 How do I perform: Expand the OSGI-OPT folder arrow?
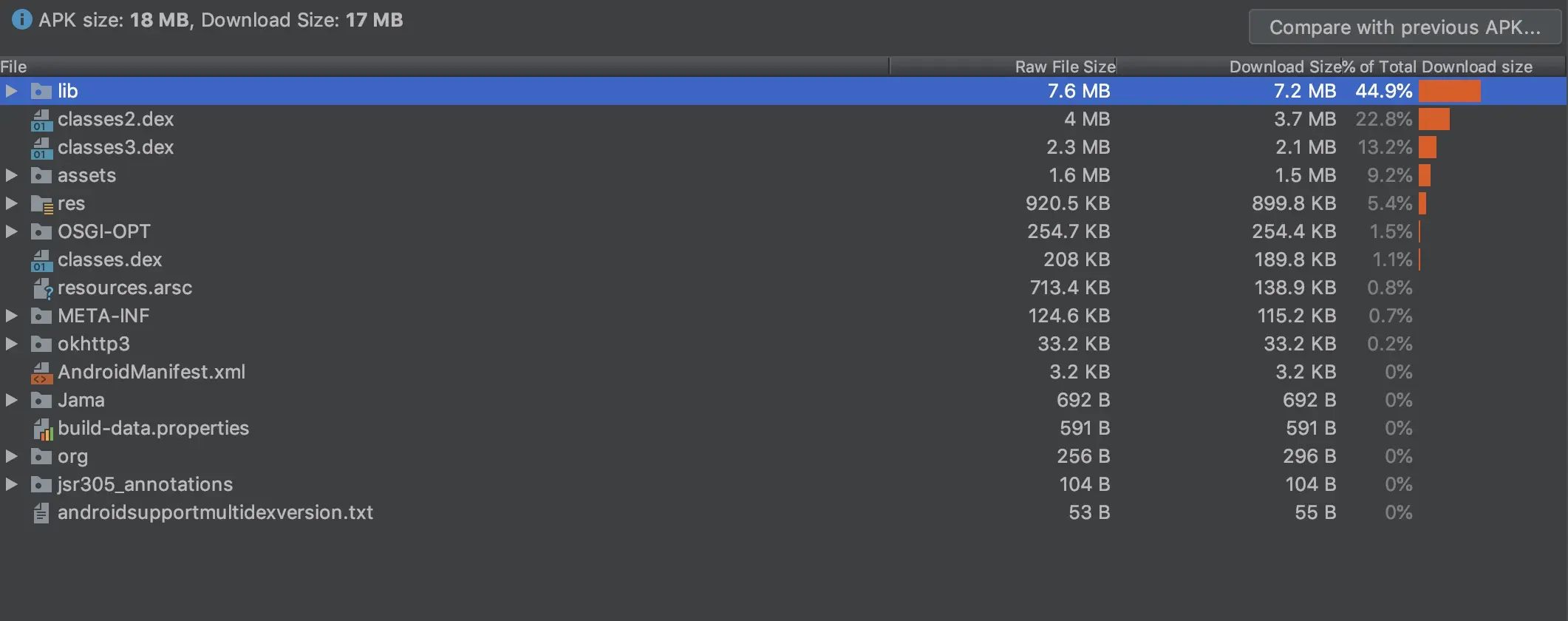pyautogui.click(x=11, y=231)
